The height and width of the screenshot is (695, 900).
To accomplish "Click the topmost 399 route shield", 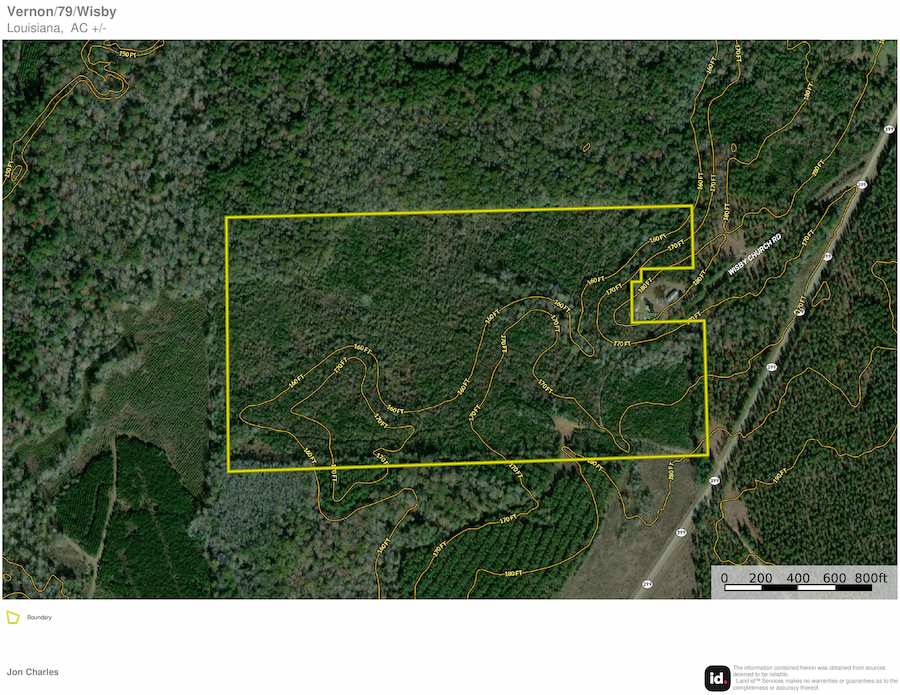I will point(889,130).
